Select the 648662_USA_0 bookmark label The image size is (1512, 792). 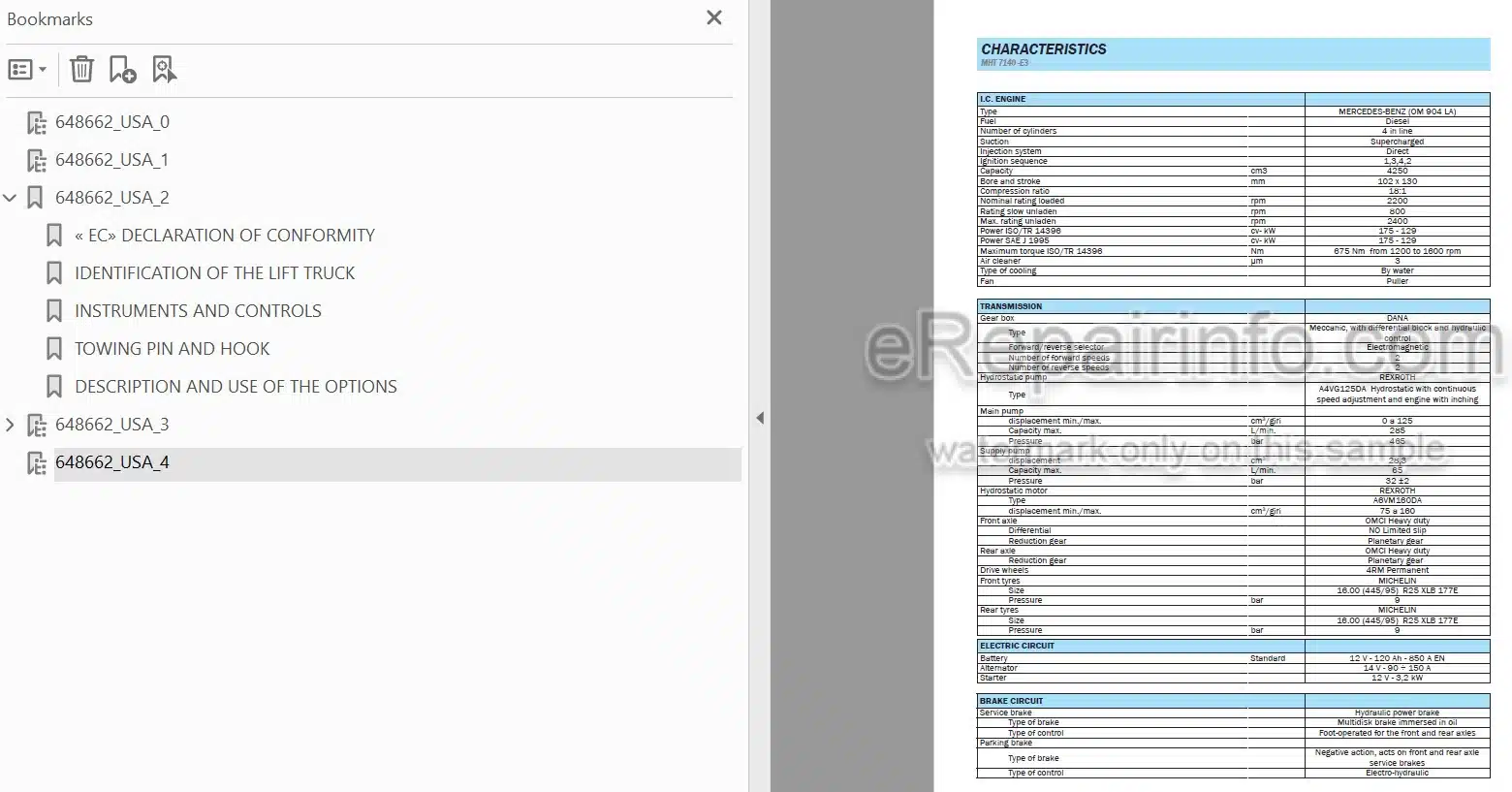click(112, 122)
